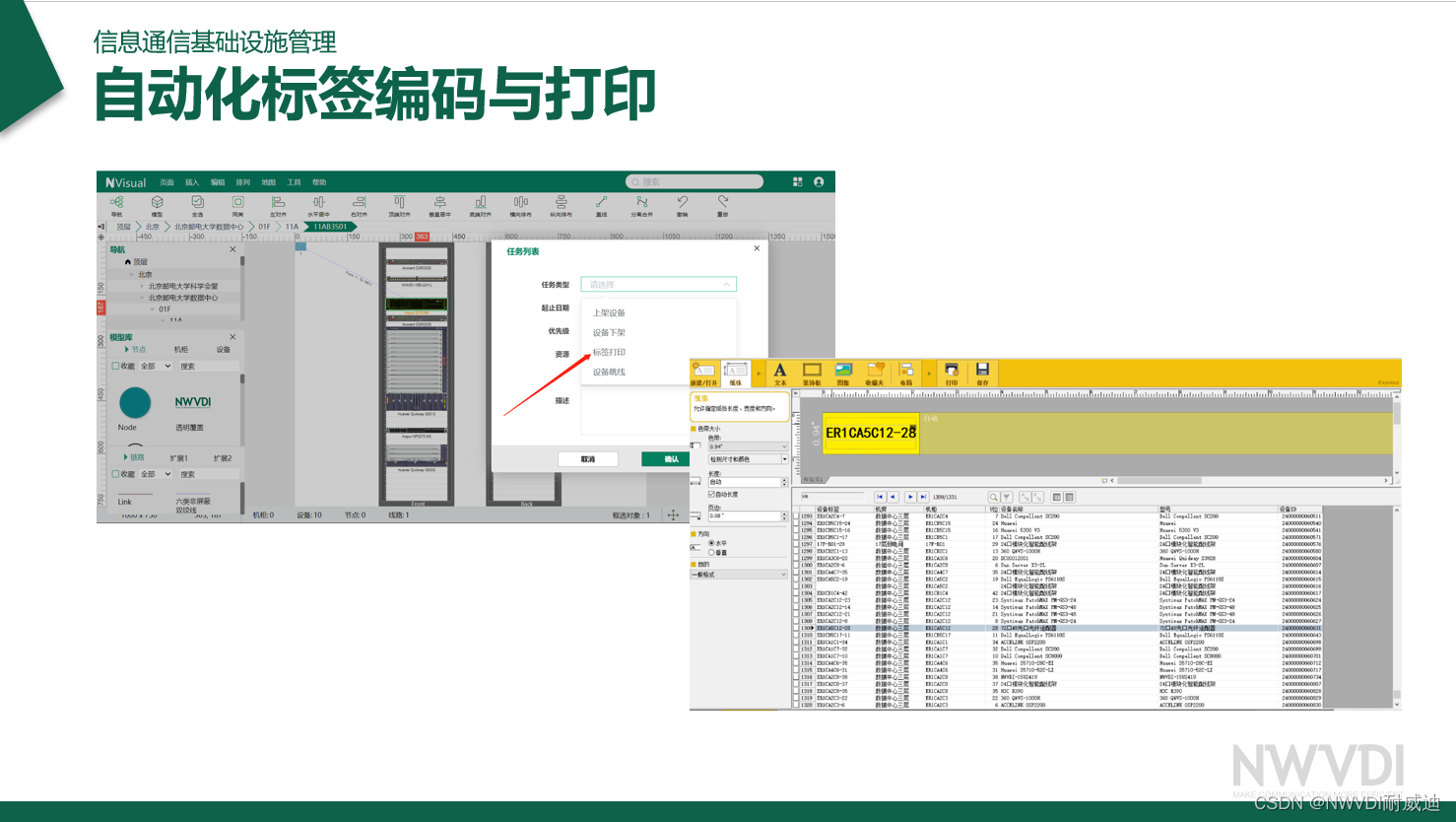The height and width of the screenshot is (822, 1456).
Task: Toggle the 自动长度 checkbox
Action: pos(711,495)
